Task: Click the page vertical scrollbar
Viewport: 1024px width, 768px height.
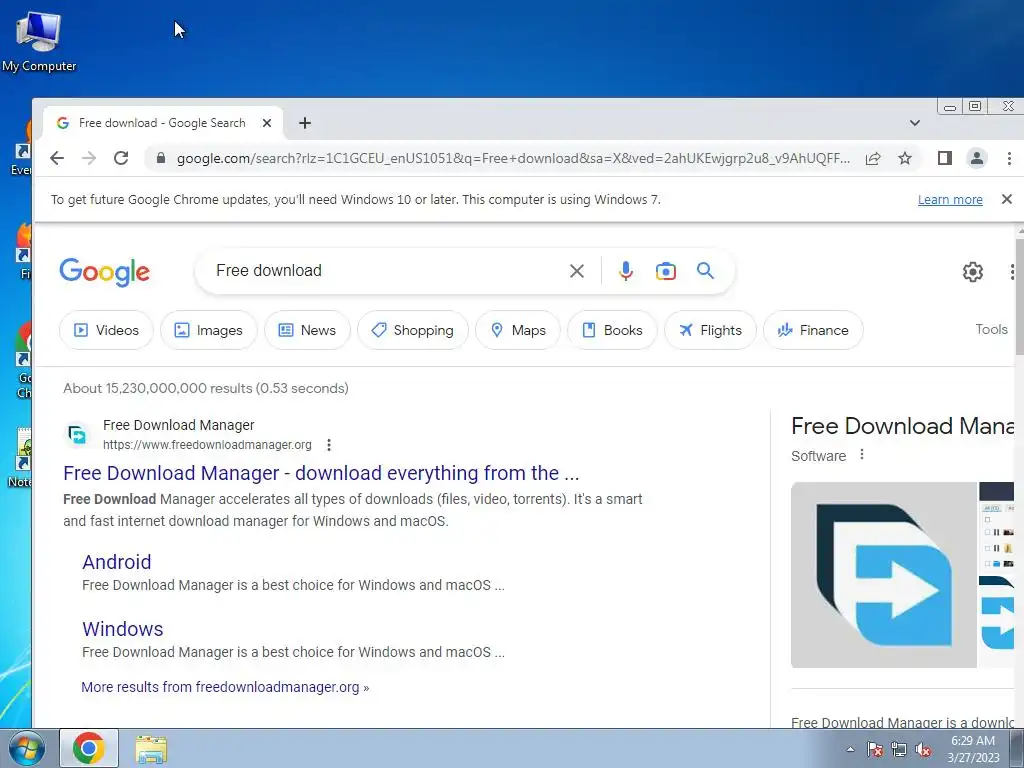Action: pyautogui.click(x=1019, y=297)
